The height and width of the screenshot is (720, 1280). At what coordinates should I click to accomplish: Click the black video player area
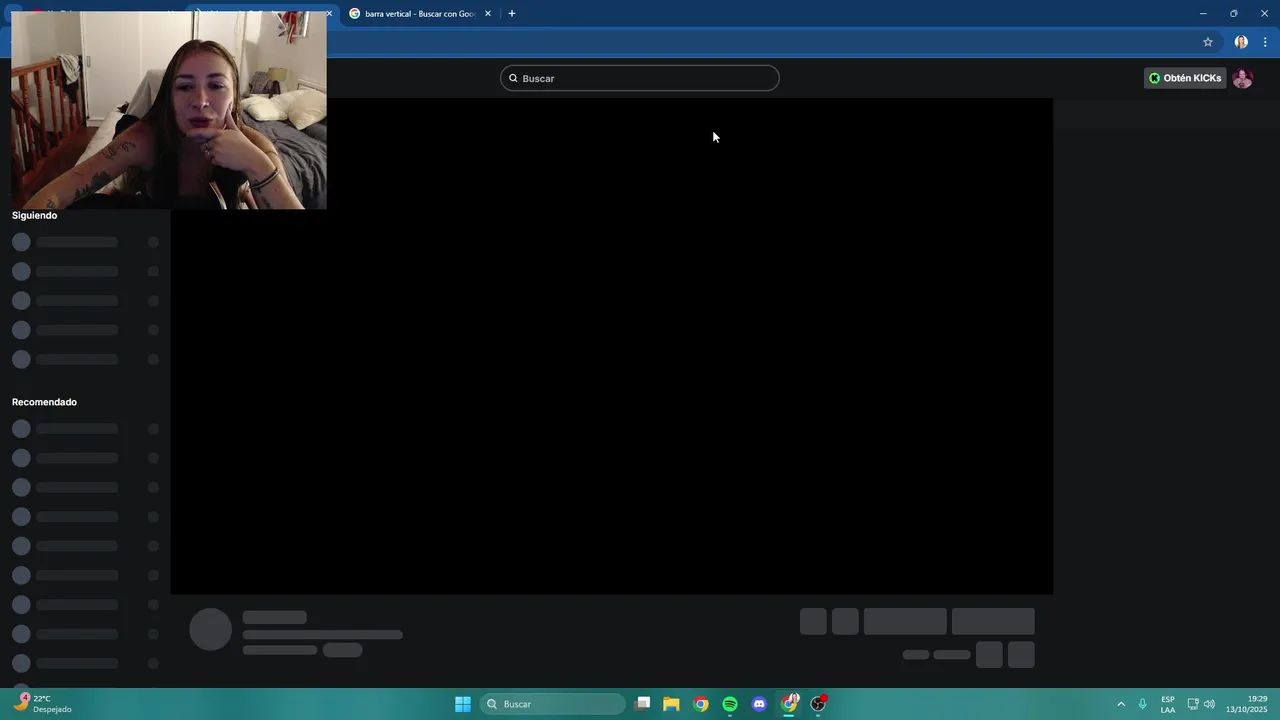(x=611, y=346)
